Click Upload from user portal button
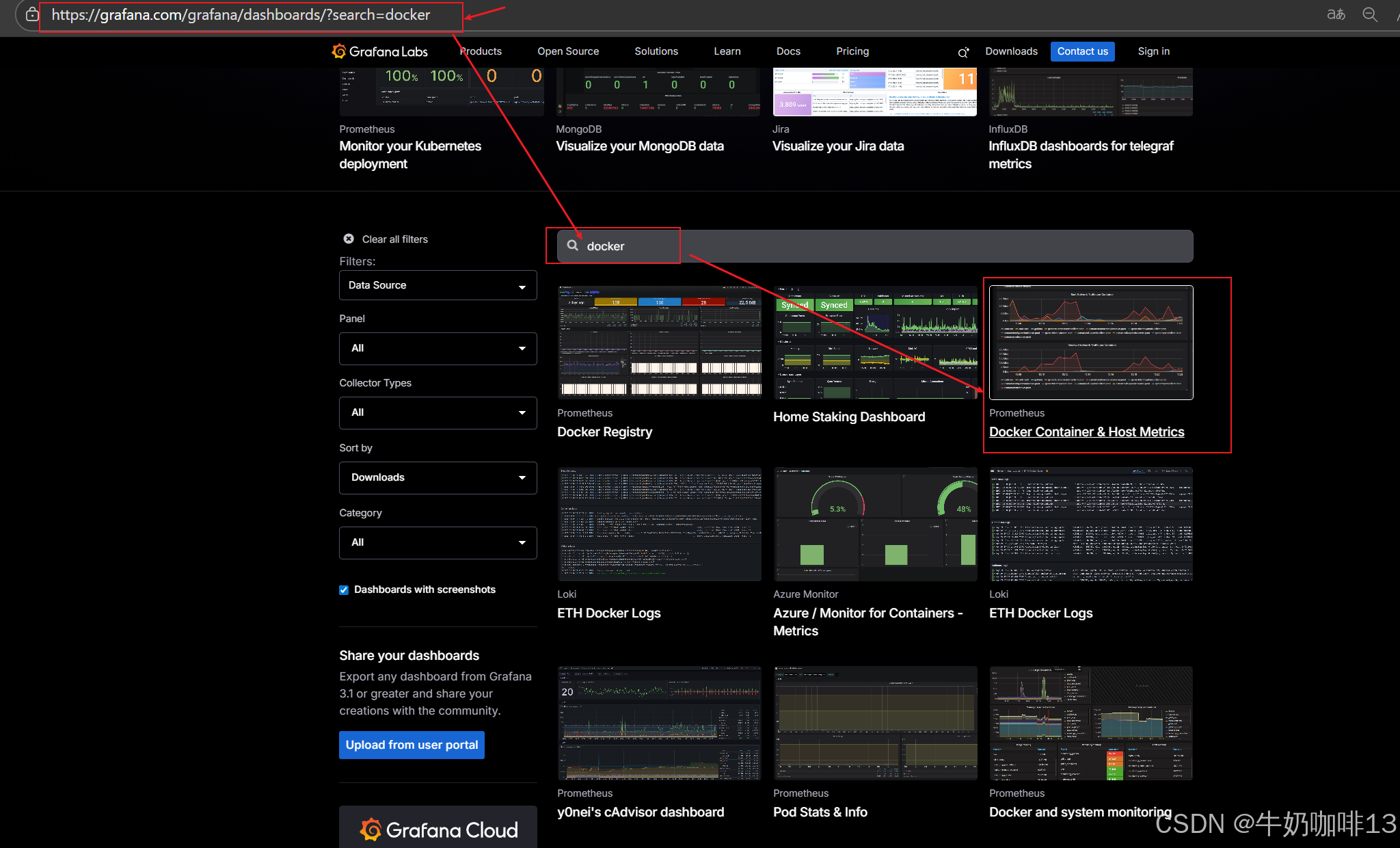 [412, 745]
